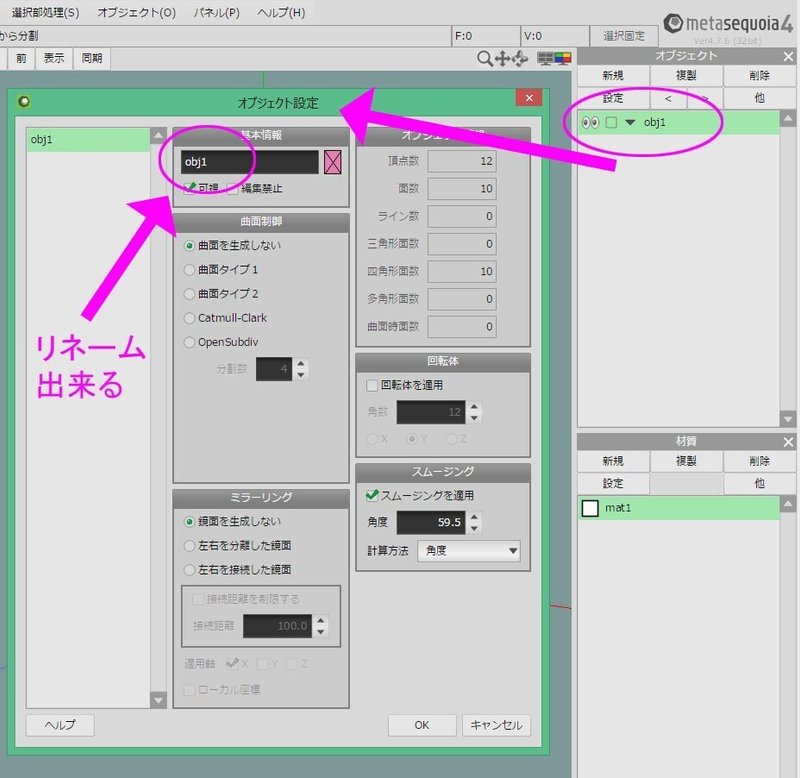Click the colored monitor display icon

[x=563, y=59]
